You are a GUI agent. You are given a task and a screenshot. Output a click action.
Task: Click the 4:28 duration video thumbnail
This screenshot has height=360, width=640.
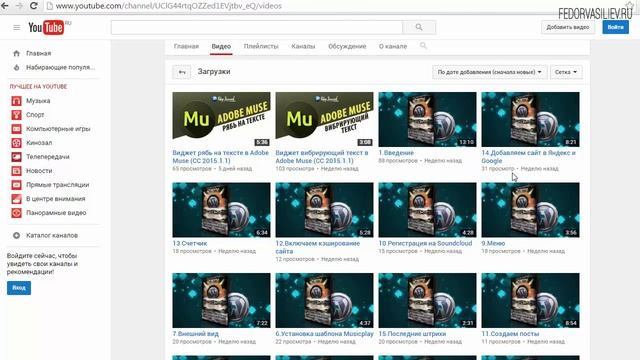click(x=427, y=210)
